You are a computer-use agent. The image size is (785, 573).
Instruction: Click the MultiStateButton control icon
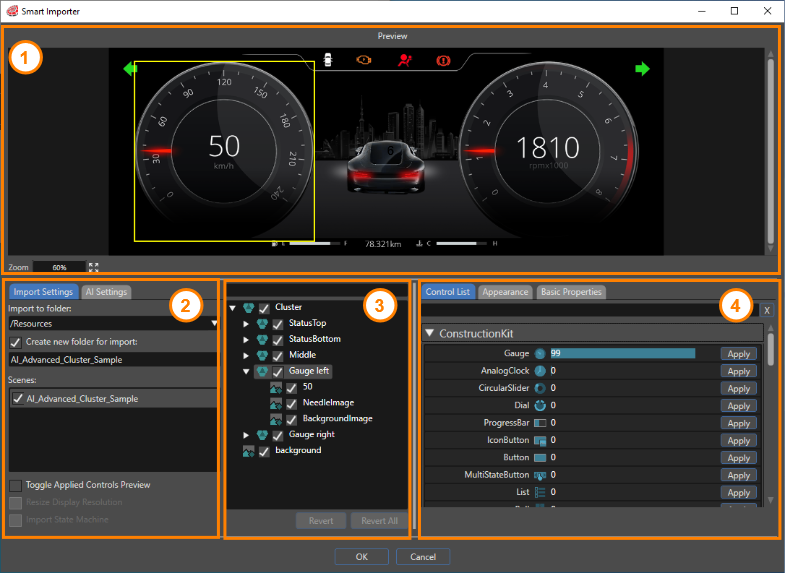540,475
